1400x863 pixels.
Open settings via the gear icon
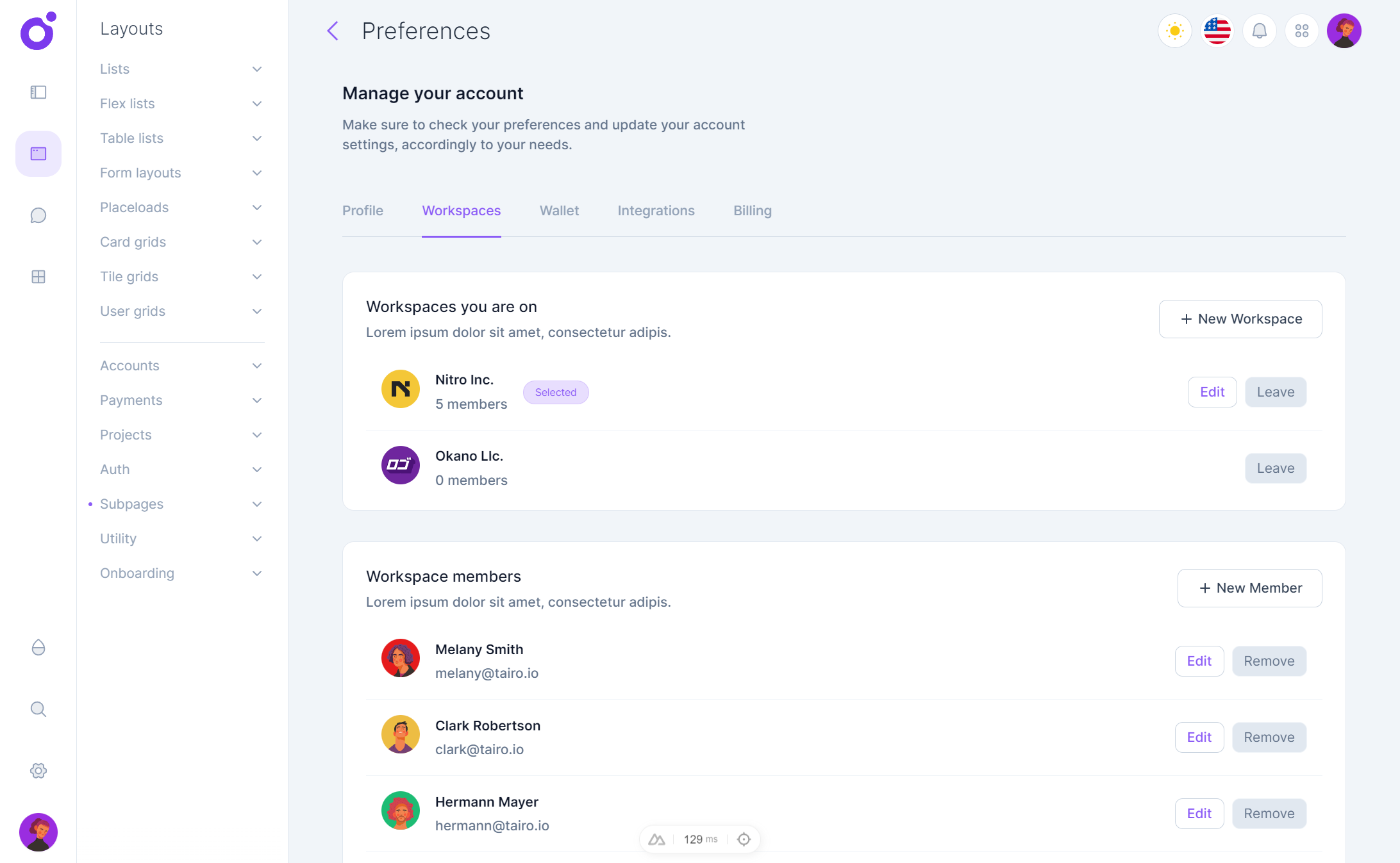click(38, 771)
